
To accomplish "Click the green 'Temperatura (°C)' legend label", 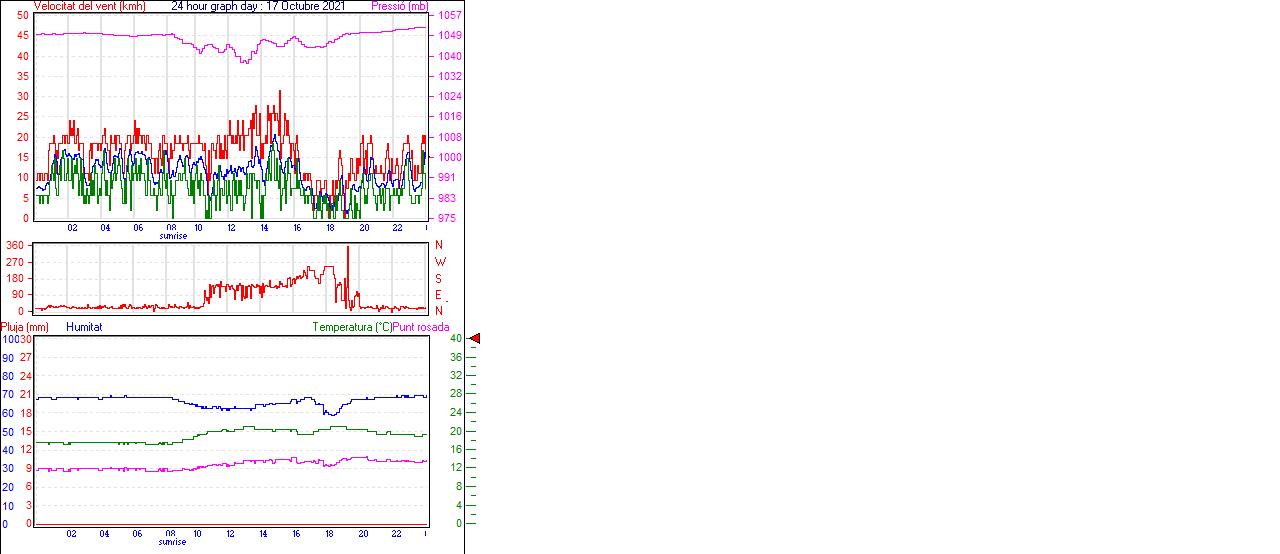I will (x=352, y=327).
